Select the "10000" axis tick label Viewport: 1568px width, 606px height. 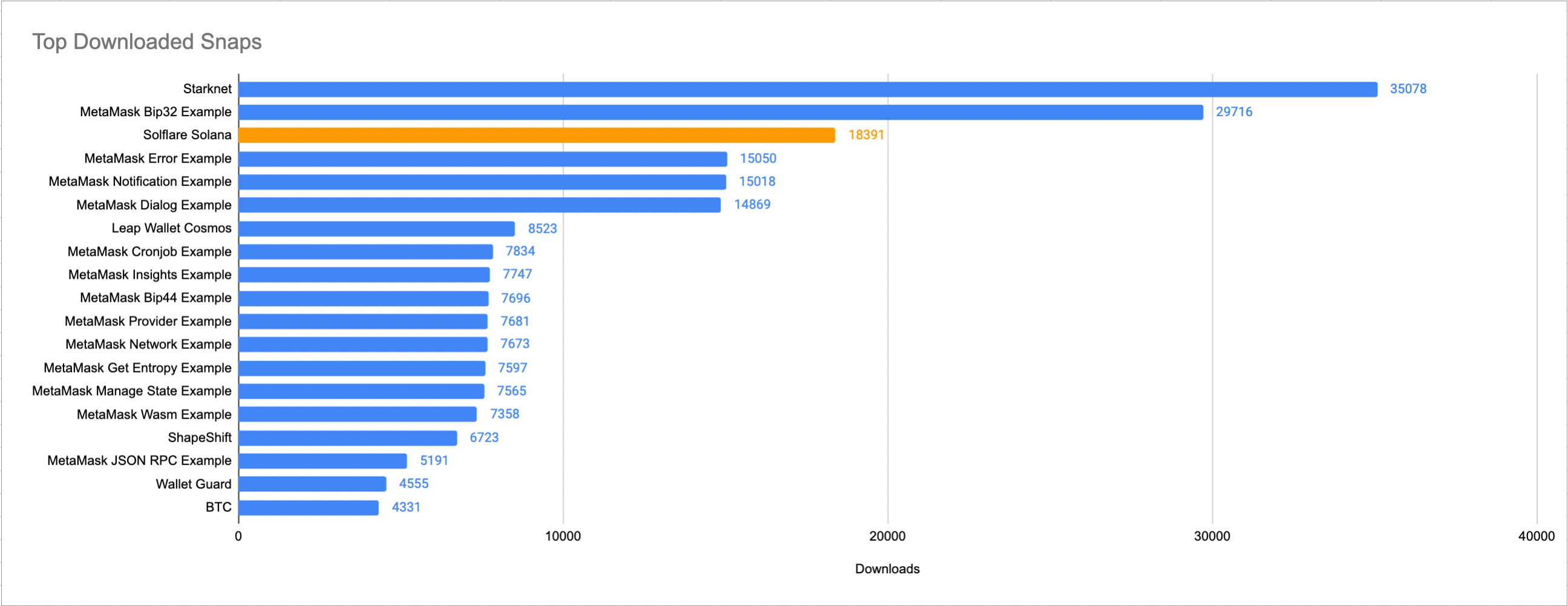563,536
